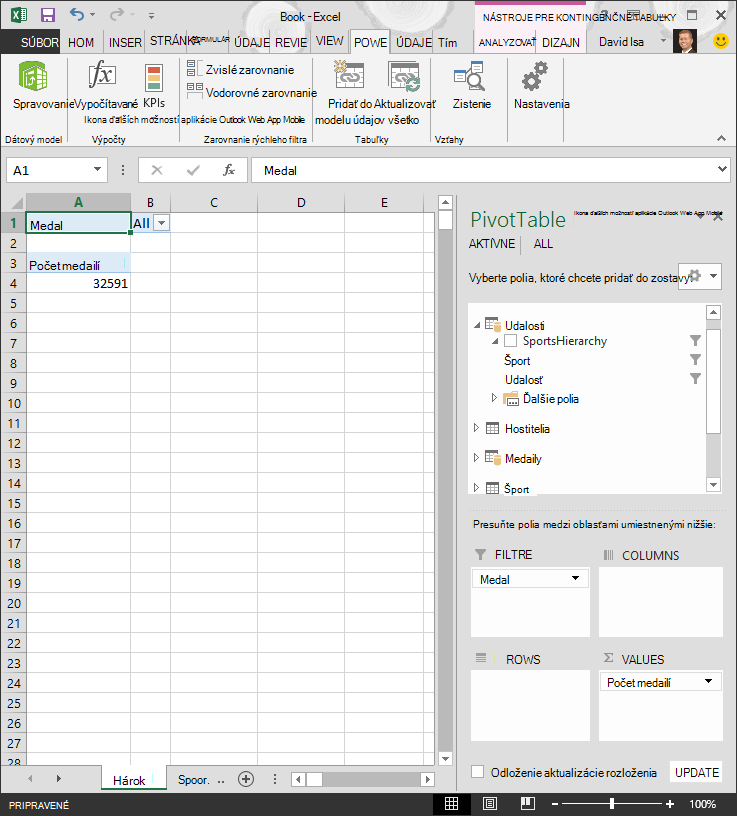Switch to Page Break Preview view
This screenshot has width=737, height=816.
click(x=527, y=804)
